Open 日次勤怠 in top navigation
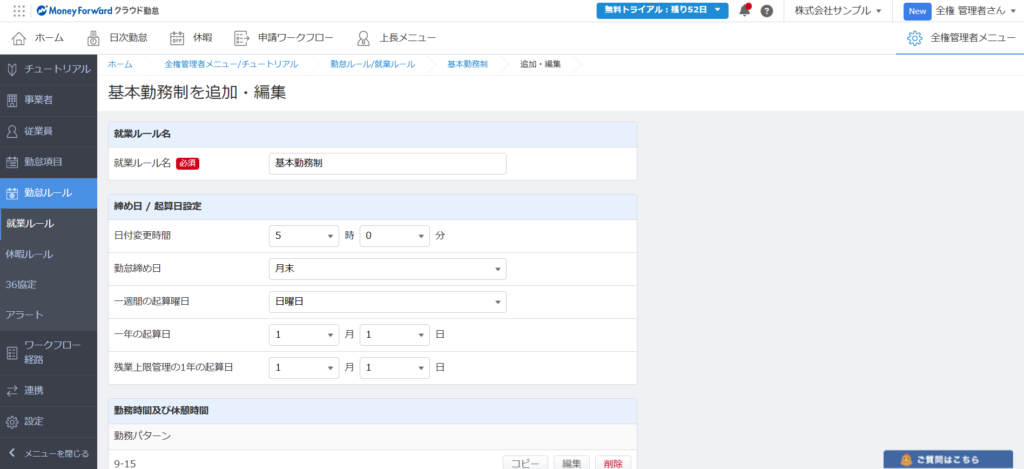 (x=117, y=38)
